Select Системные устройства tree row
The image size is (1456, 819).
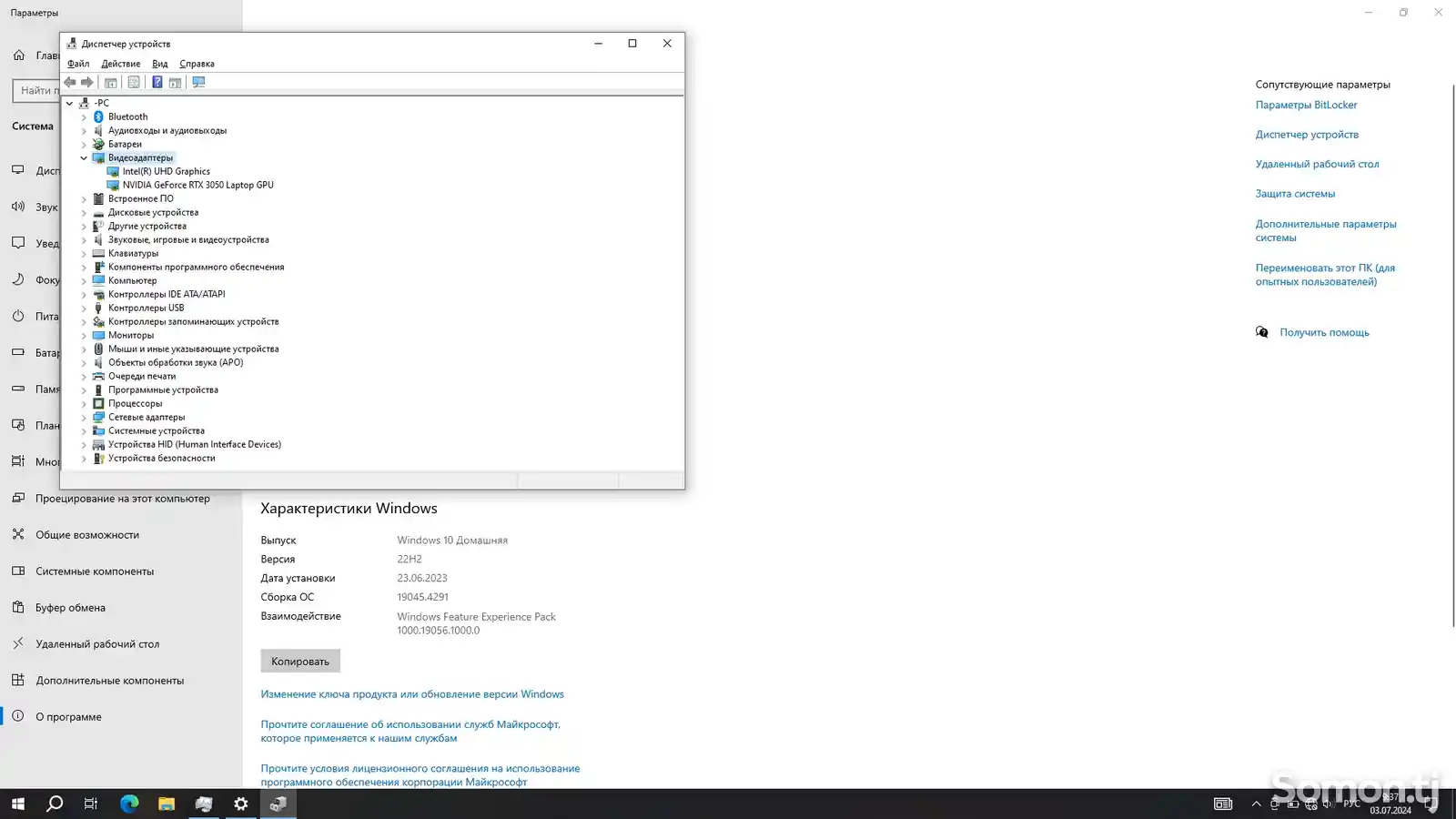pos(156,430)
